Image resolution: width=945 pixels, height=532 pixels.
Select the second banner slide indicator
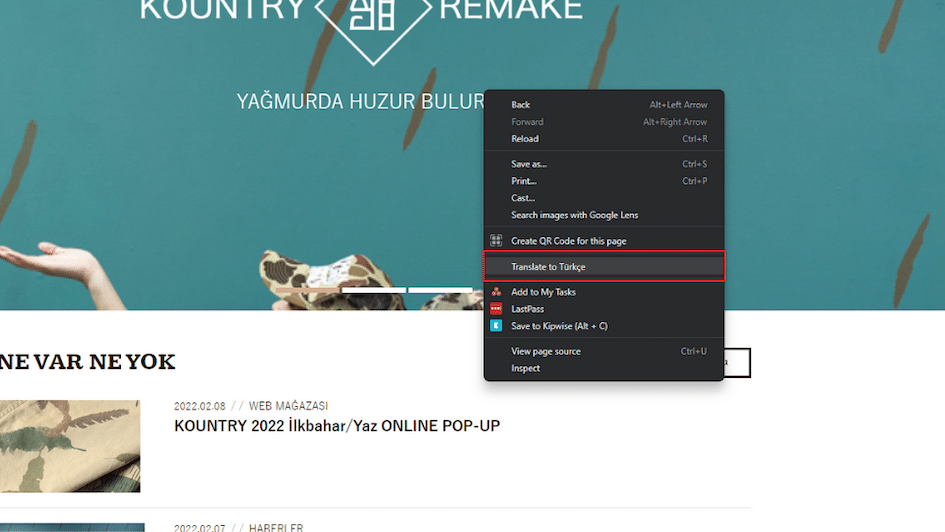[374, 290]
